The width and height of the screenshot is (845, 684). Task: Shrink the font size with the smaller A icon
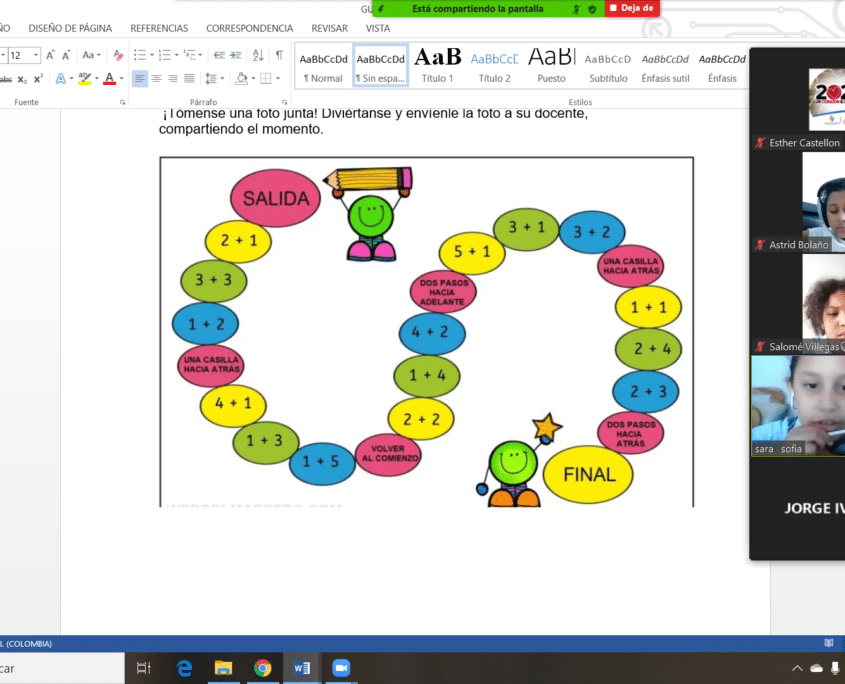pyautogui.click(x=66, y=55)
